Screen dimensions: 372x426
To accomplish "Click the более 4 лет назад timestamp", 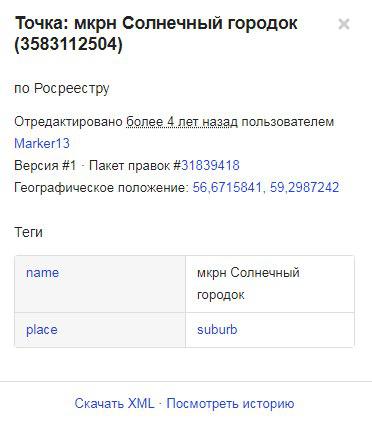I will pos(182,122).
